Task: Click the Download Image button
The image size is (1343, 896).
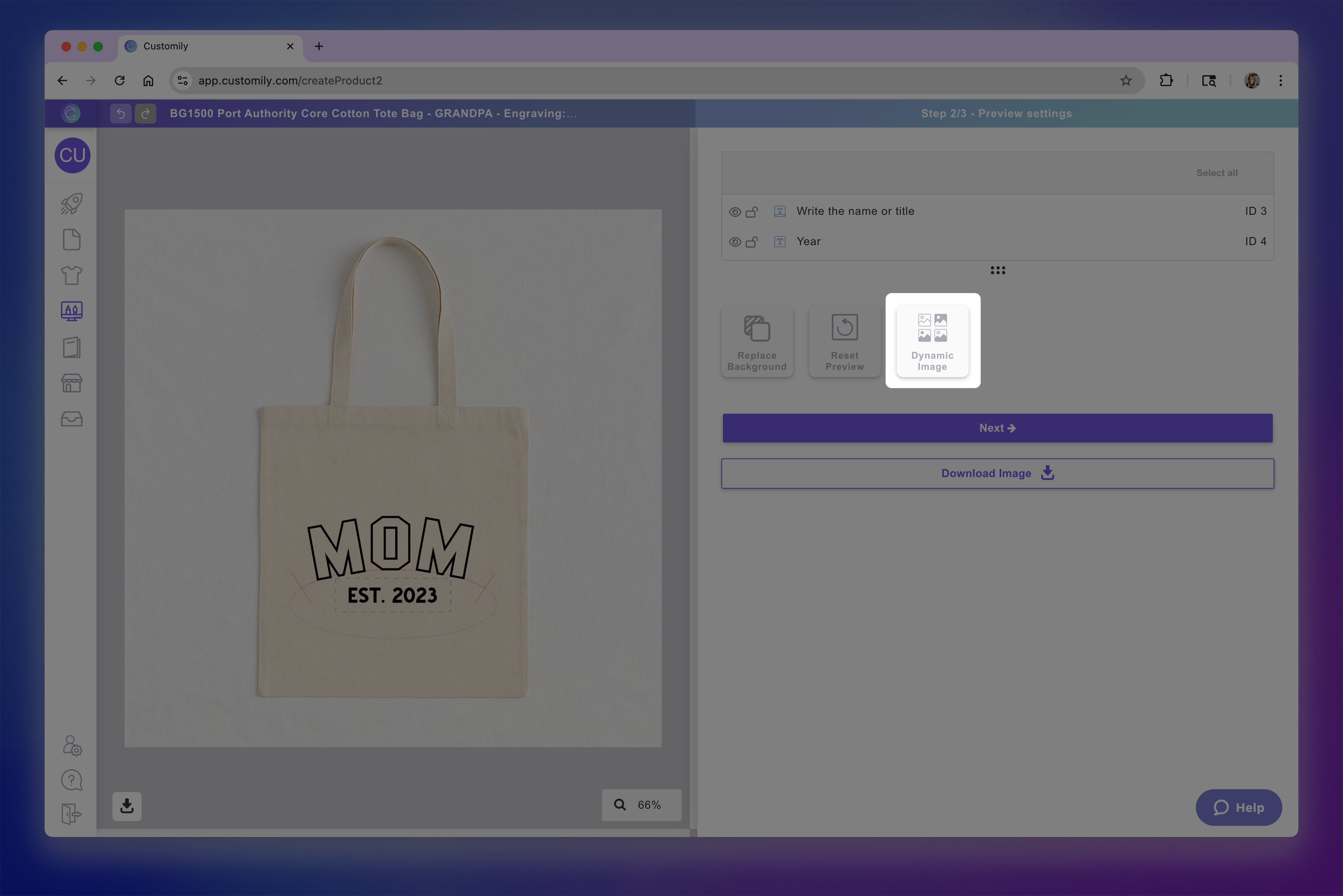Action: pos(997,473)
